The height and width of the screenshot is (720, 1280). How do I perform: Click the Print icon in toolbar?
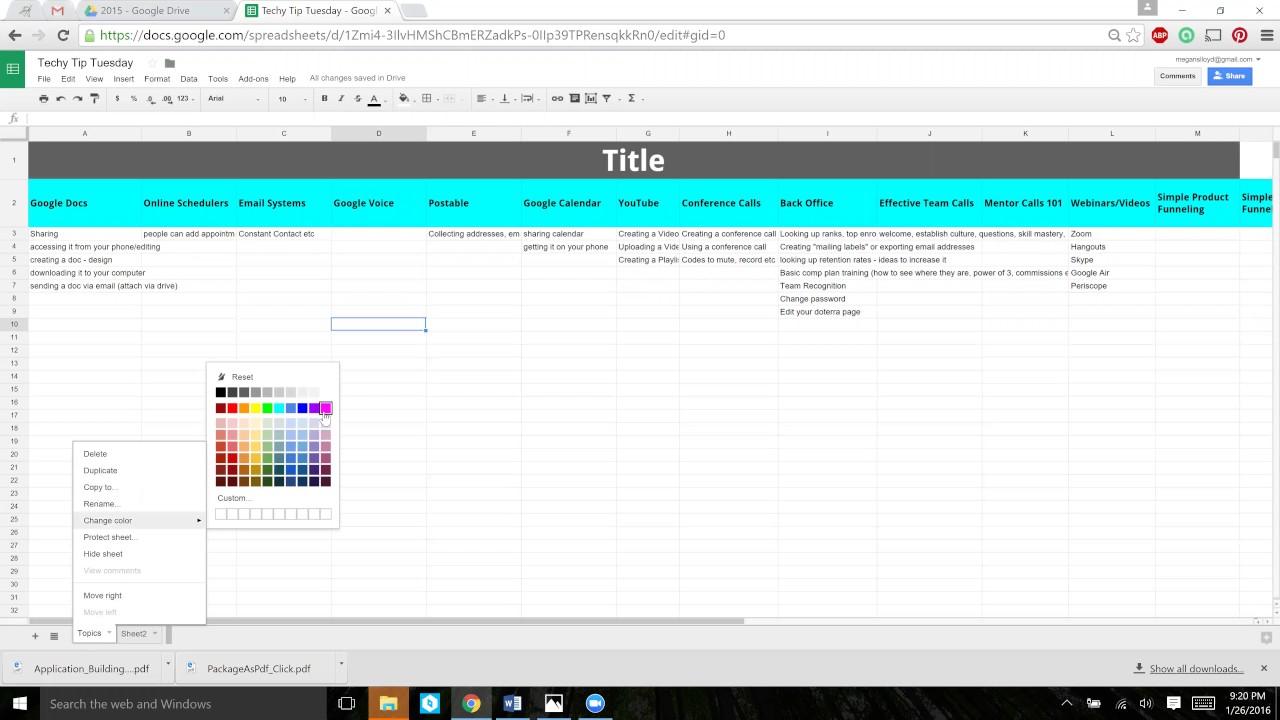pyautogui.click(x=43, y=98)
